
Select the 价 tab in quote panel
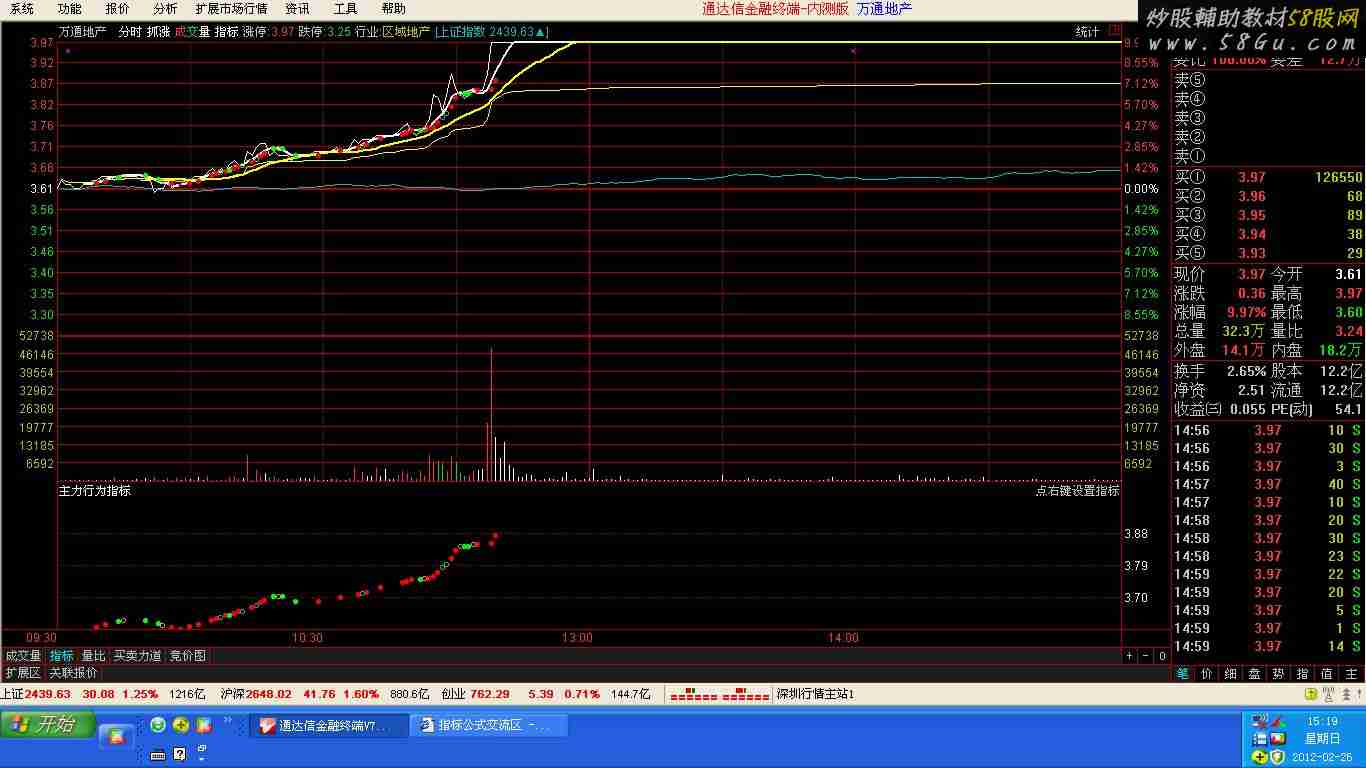(1207, 674)
